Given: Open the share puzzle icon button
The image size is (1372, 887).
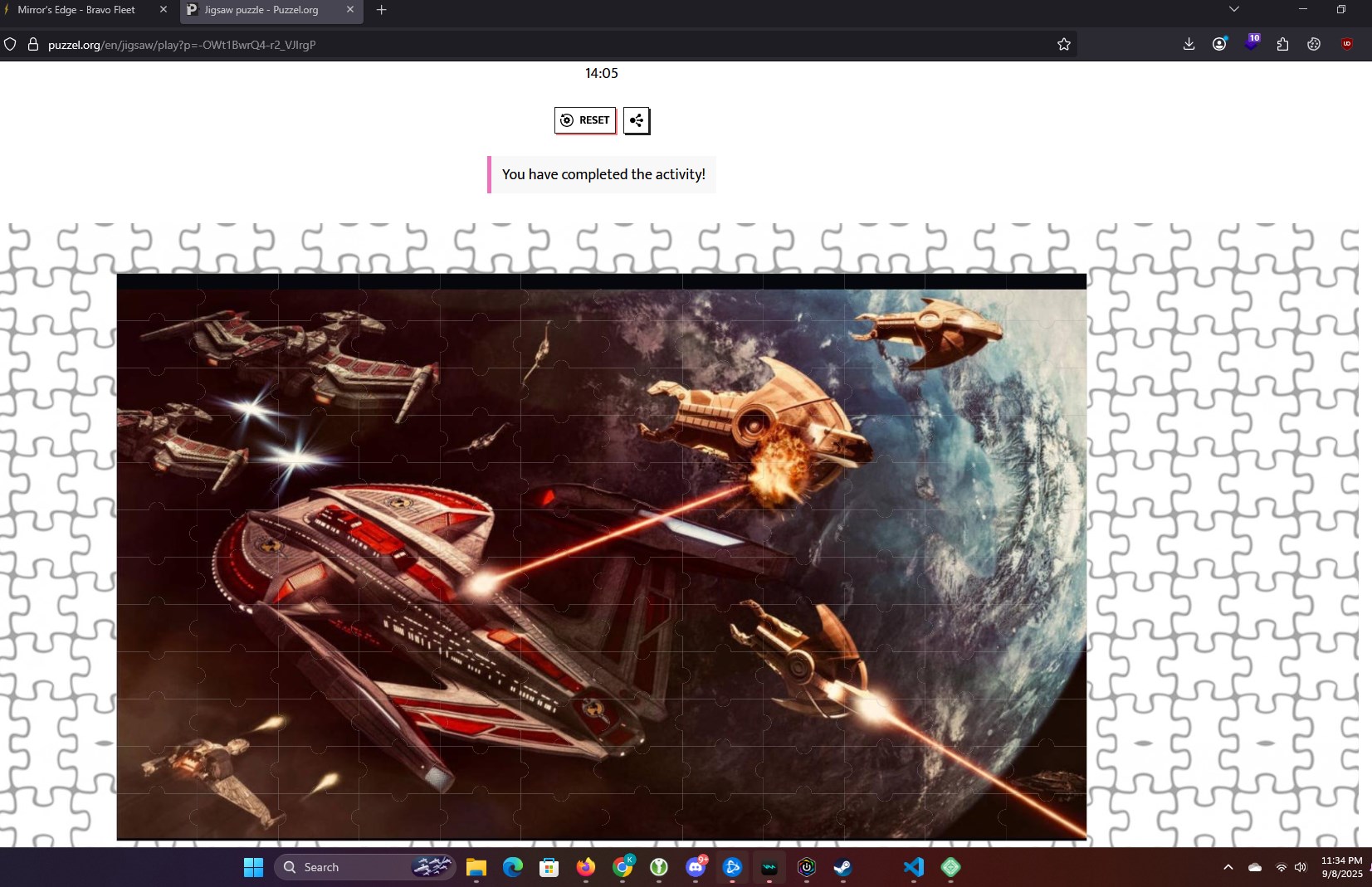Looking at the screenshot, I should [x=637, y=121].
